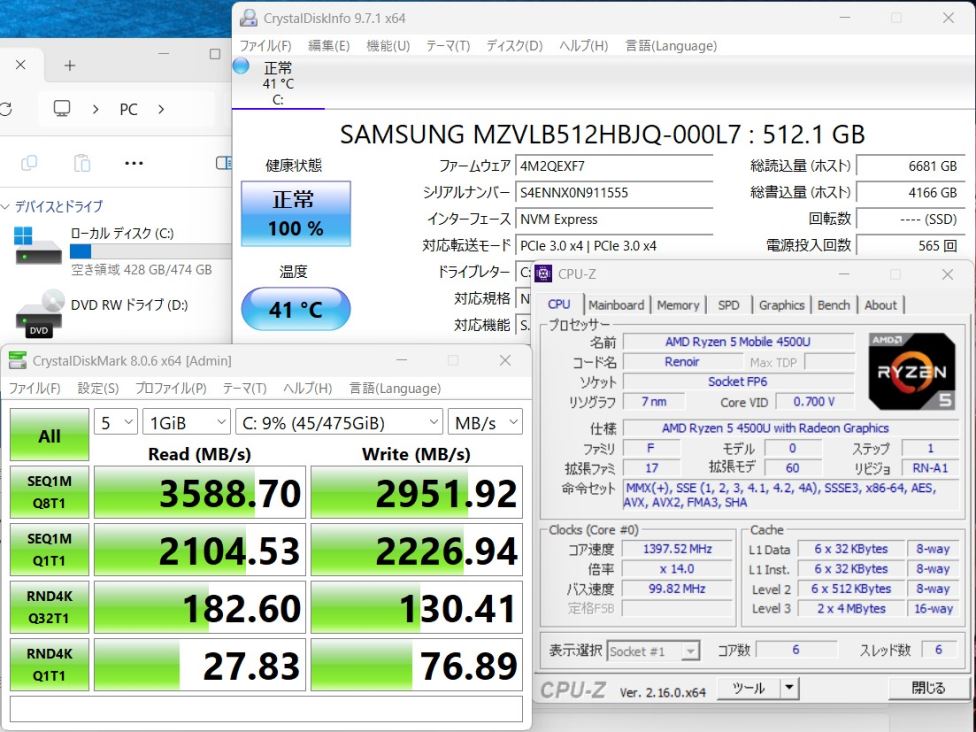Click the Explorer refresh icon
The height and width of the screenshot is (732, 976).
(6, 109)
